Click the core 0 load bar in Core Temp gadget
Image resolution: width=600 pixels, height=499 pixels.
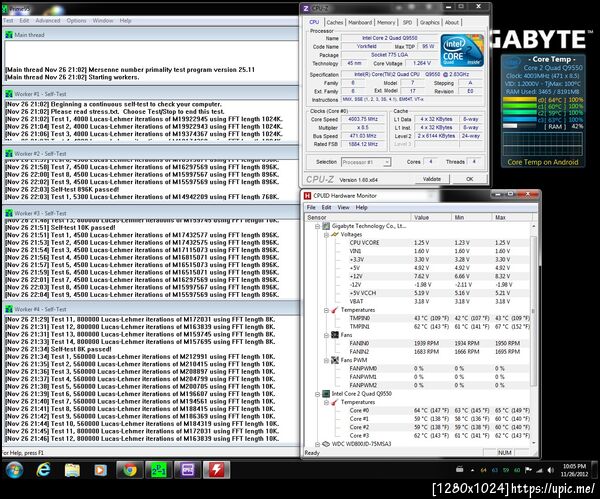[x=520, y=100]
